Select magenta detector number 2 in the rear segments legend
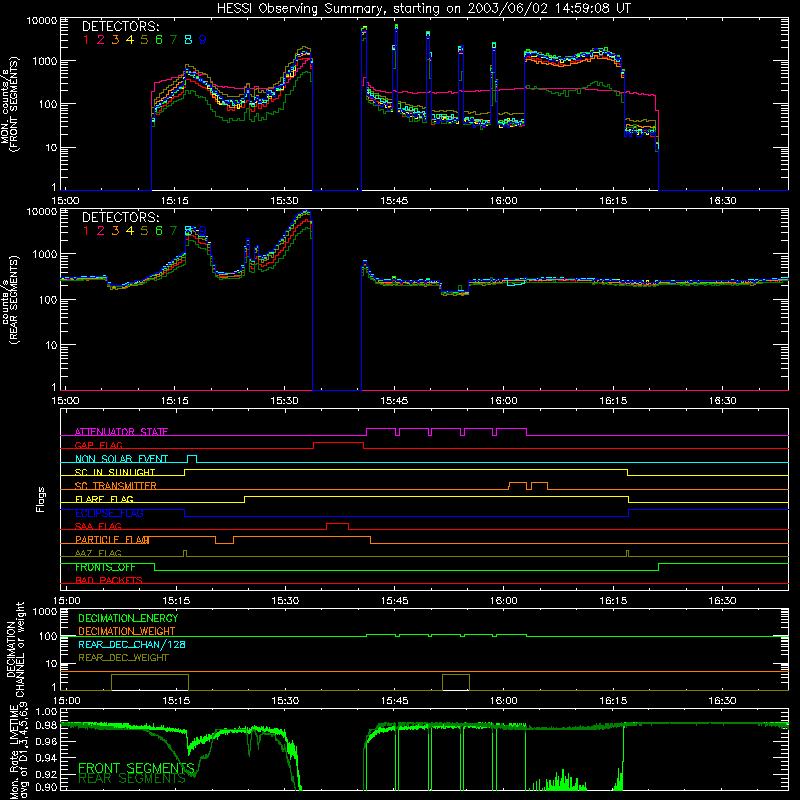 [101, 231]
